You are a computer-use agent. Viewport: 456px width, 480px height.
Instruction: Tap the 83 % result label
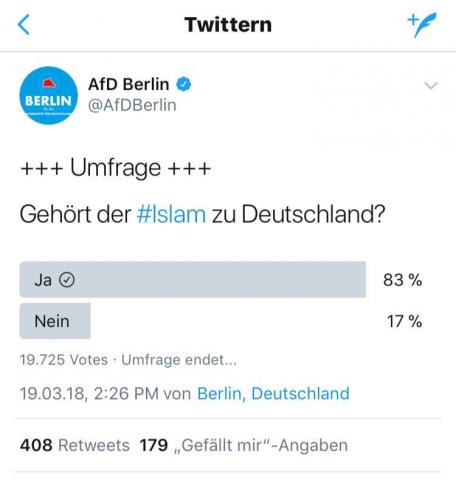click(403, 280)
